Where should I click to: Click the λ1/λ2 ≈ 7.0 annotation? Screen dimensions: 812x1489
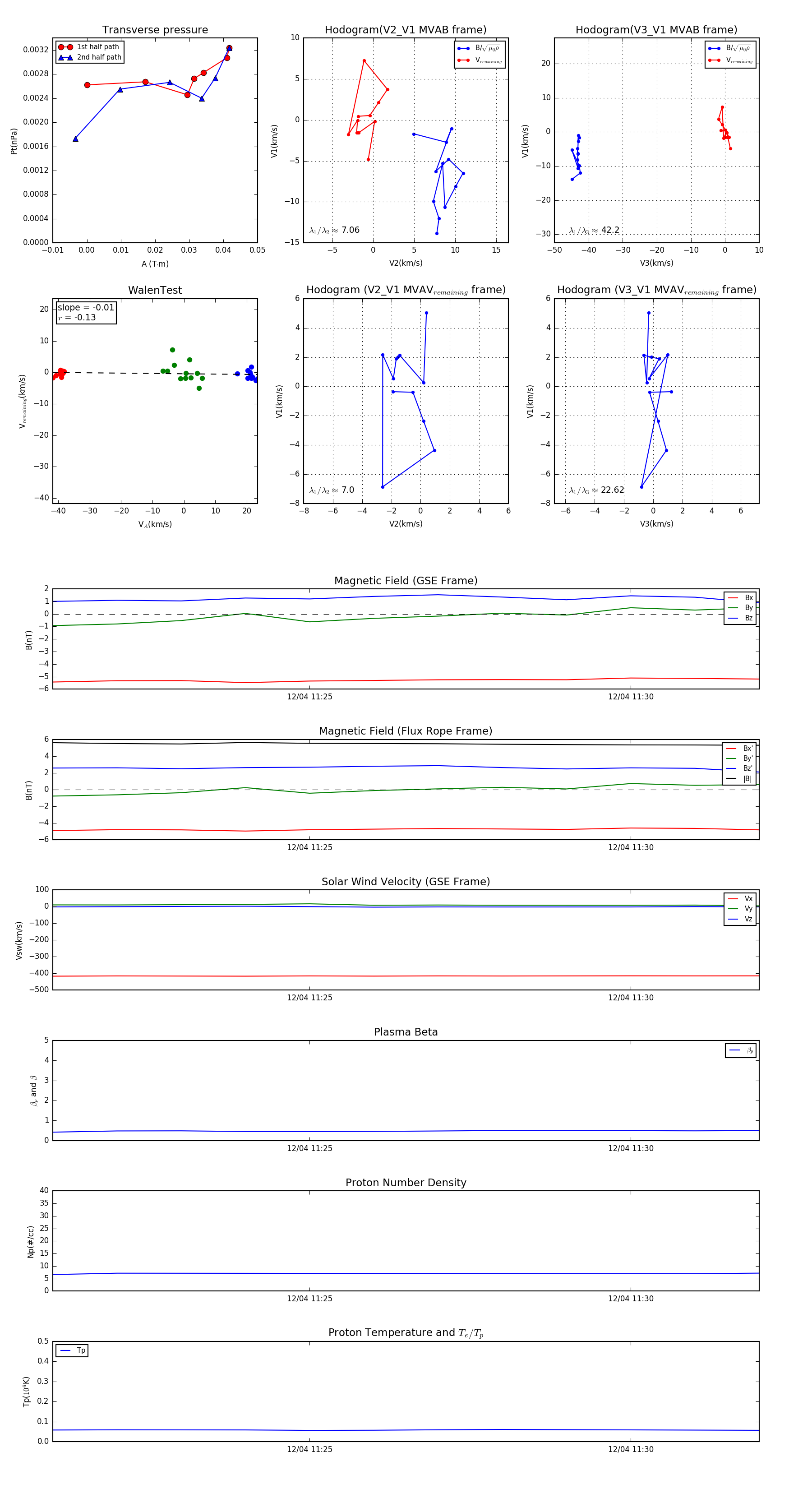[332, 490]
